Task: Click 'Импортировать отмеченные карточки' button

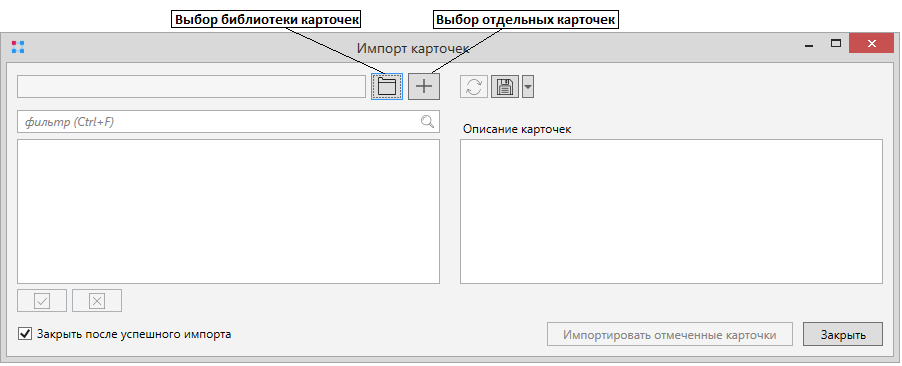Action: coord(670,335)
